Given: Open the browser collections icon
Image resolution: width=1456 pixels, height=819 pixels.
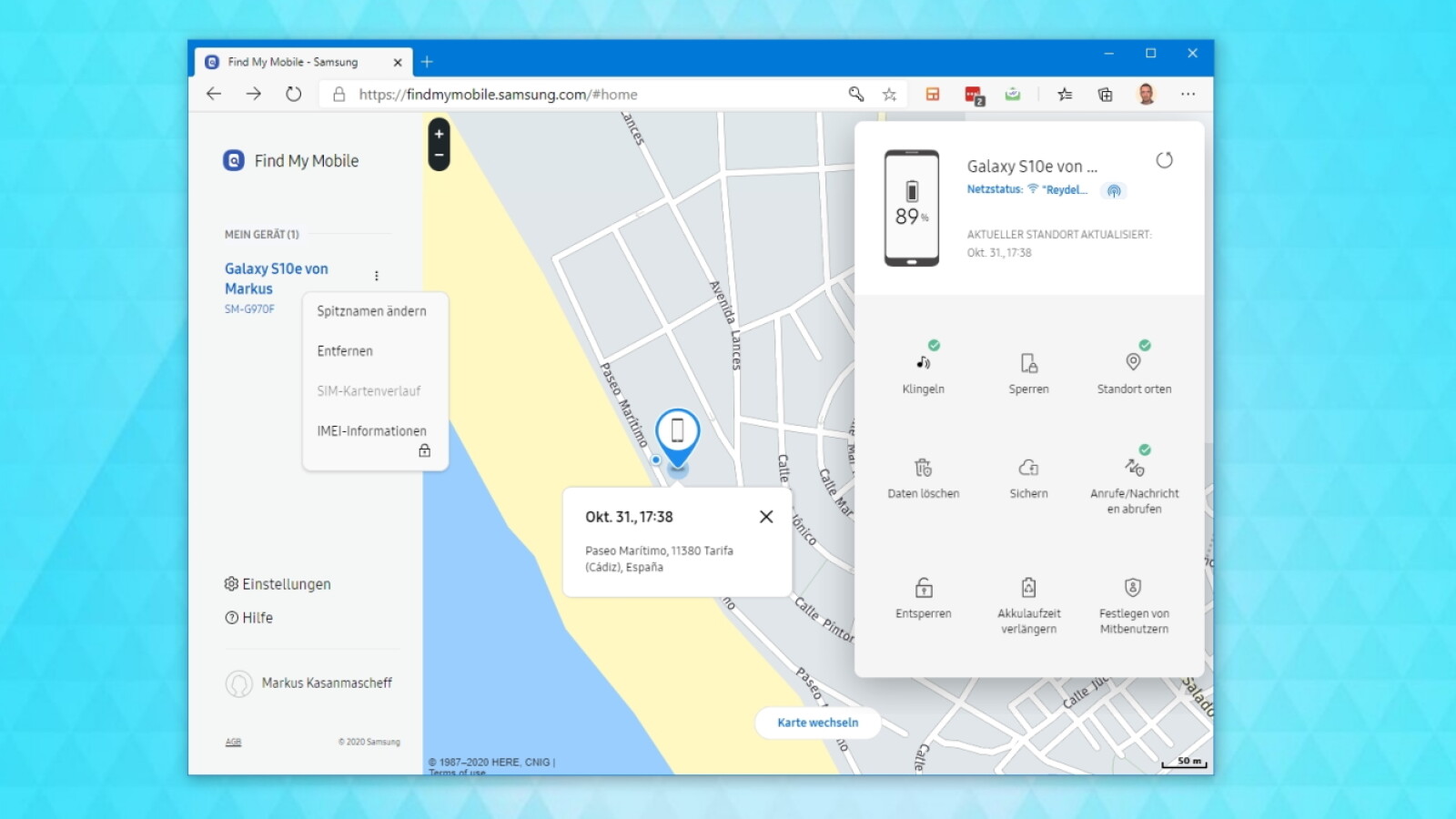Looking at the screenshot, I should (1105, 94).
